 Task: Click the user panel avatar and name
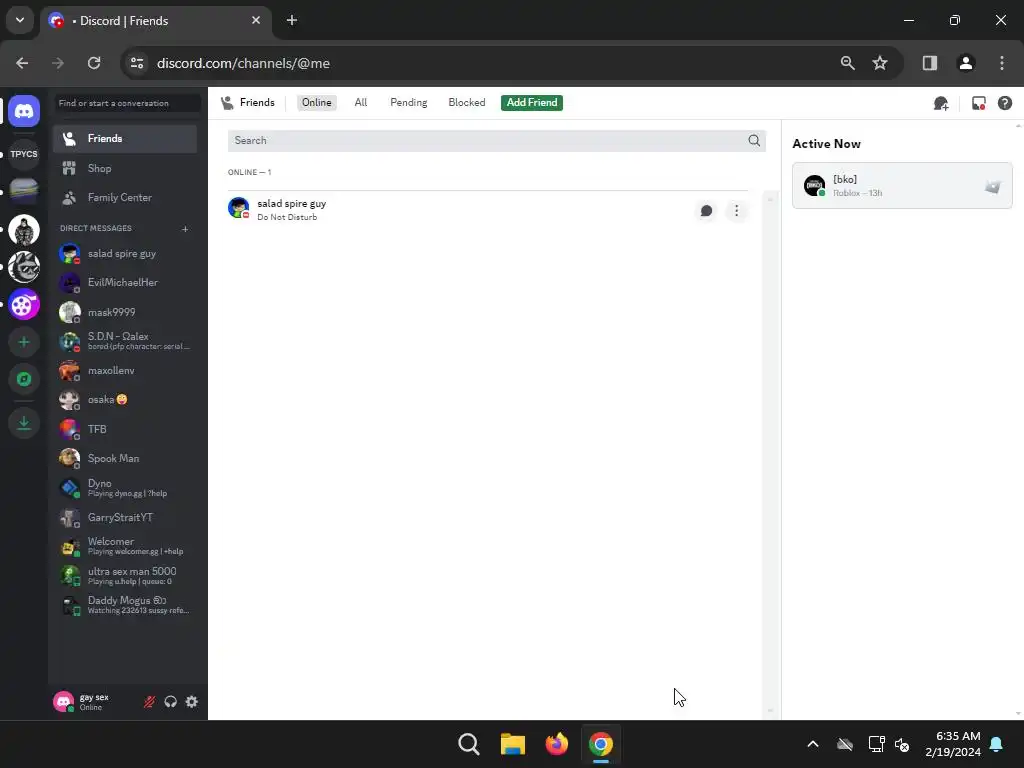tap(93, 701)
